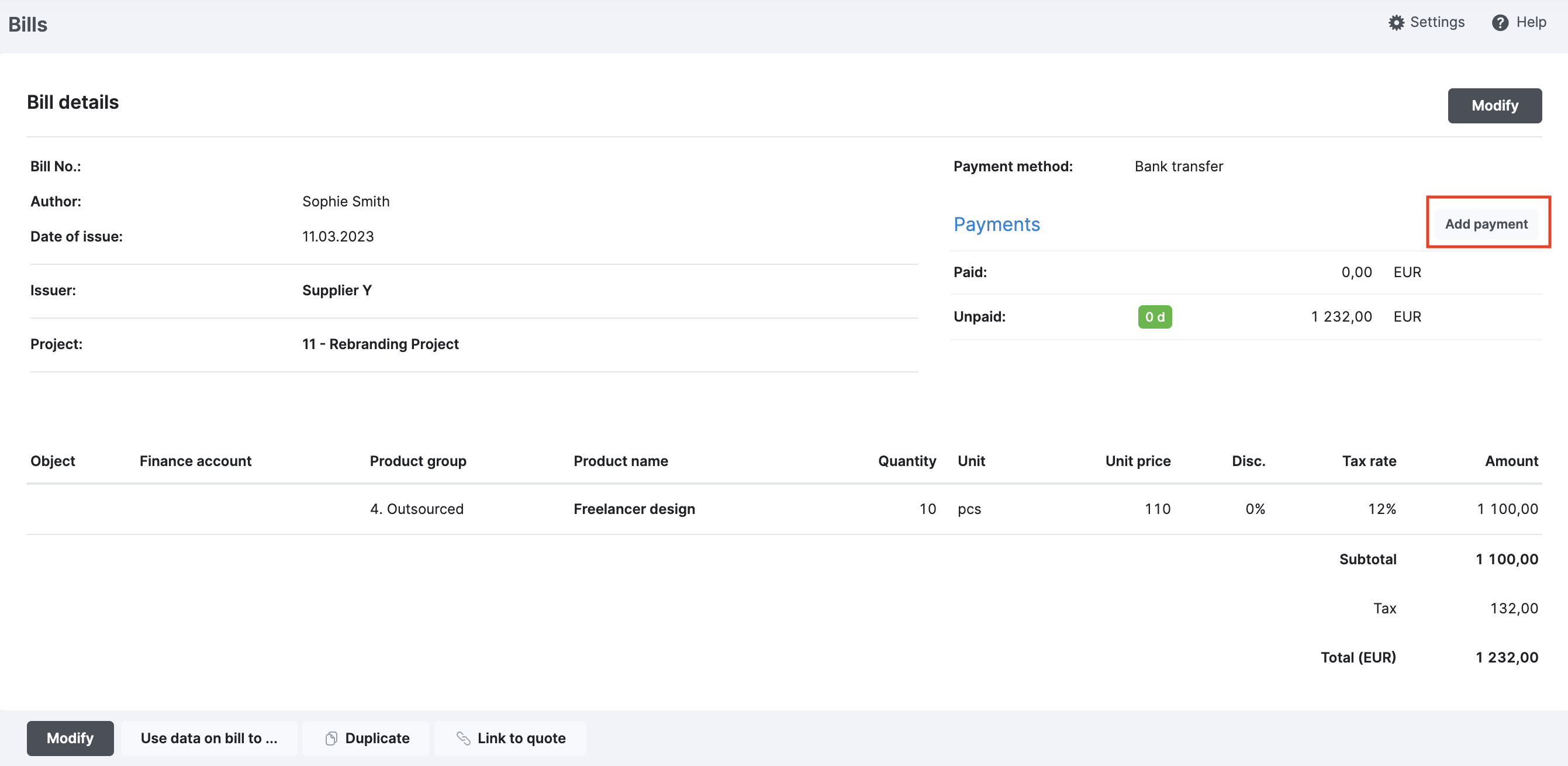Viewport: 1568px width, 766px height.
Task: Click the Duplicate copy icon
Action: [331, 739]
